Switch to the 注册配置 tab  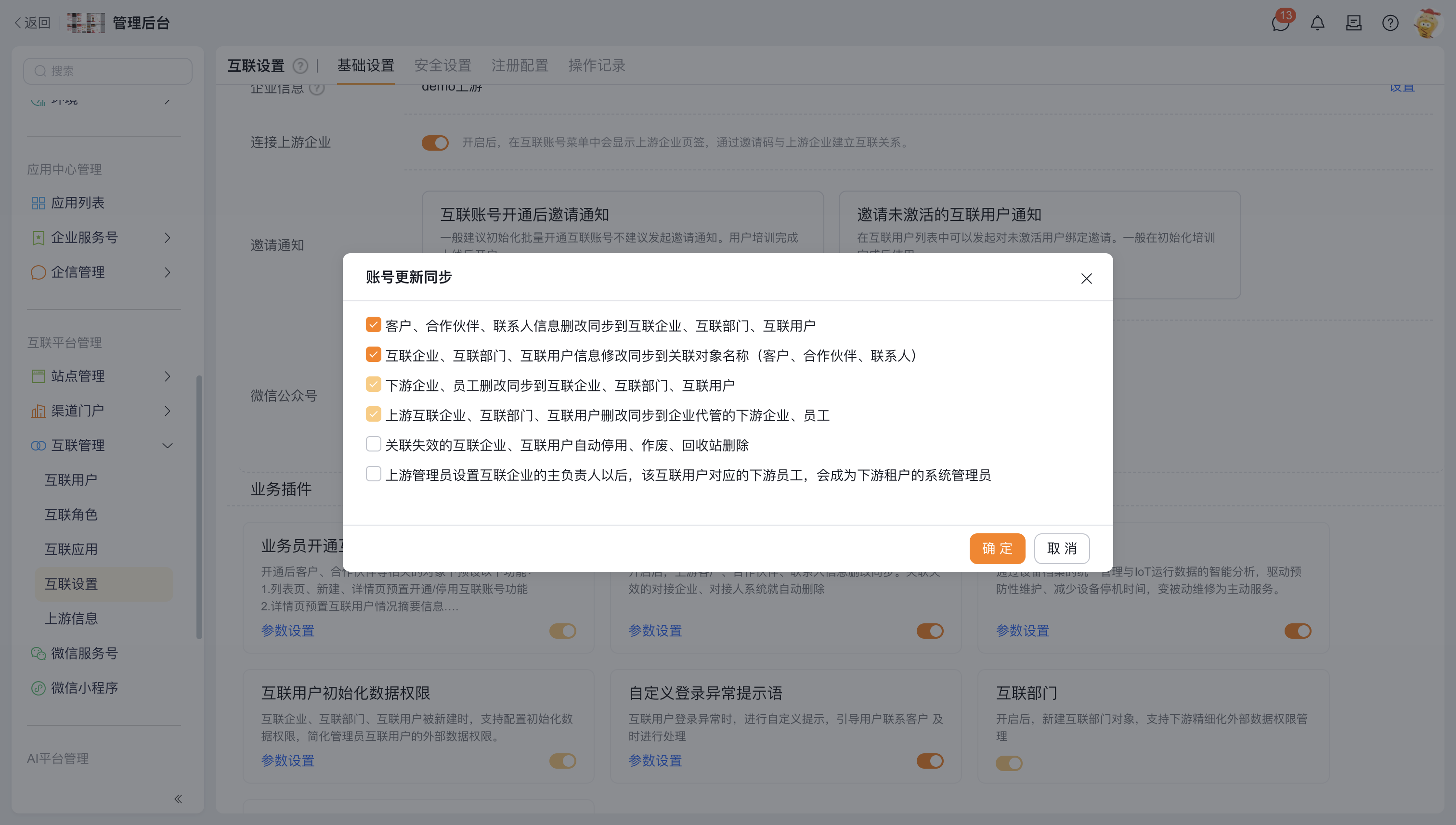[x=520, y=66]
